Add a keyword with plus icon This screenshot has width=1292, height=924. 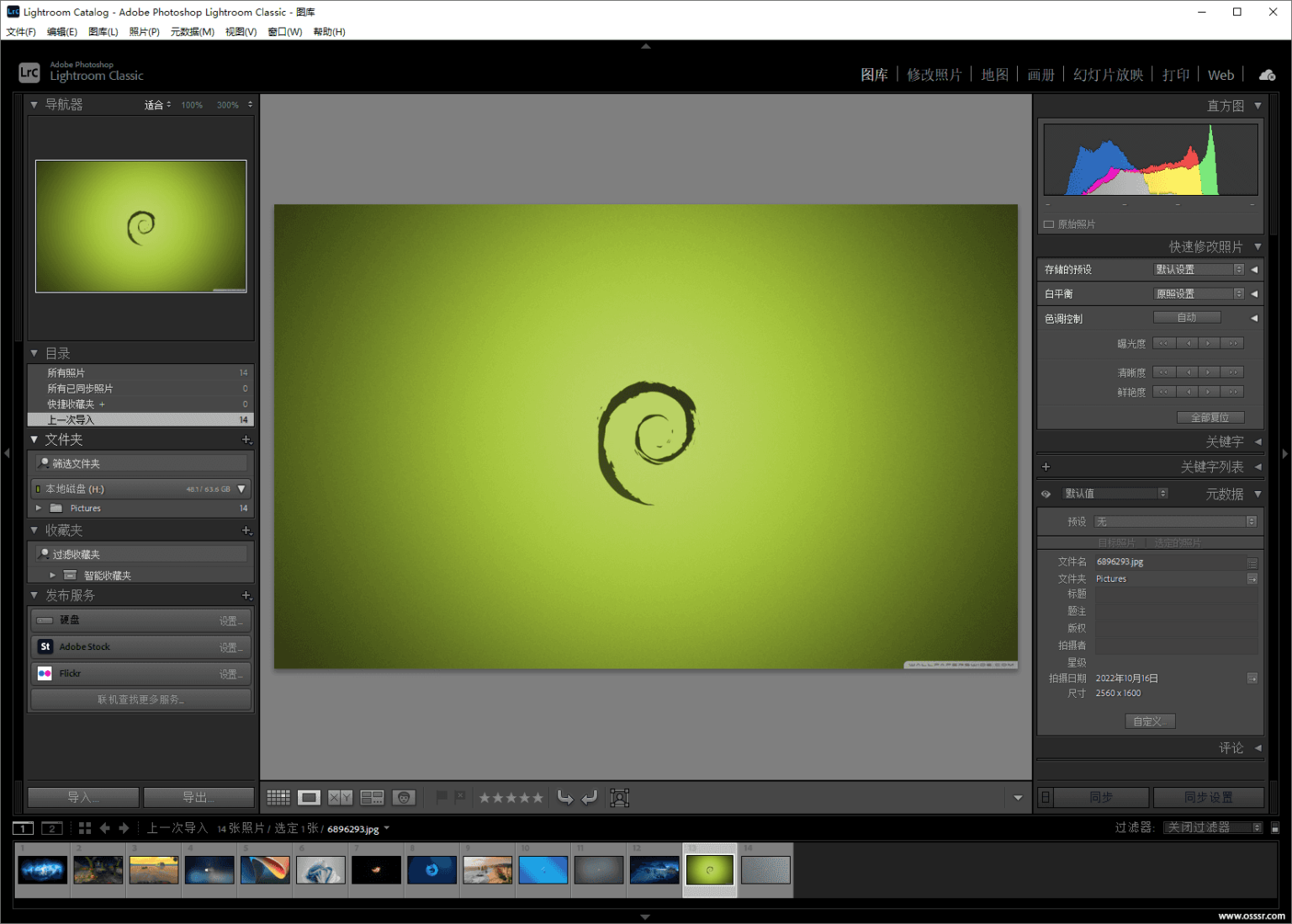(1046, 467)
